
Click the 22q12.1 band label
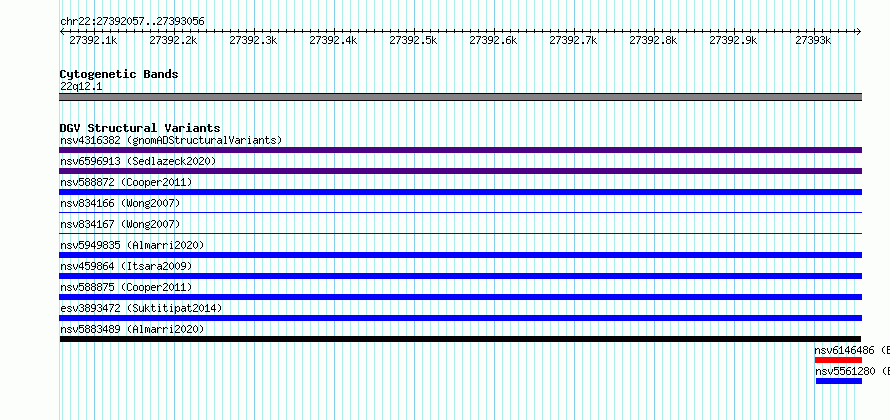tap(81, 87)
